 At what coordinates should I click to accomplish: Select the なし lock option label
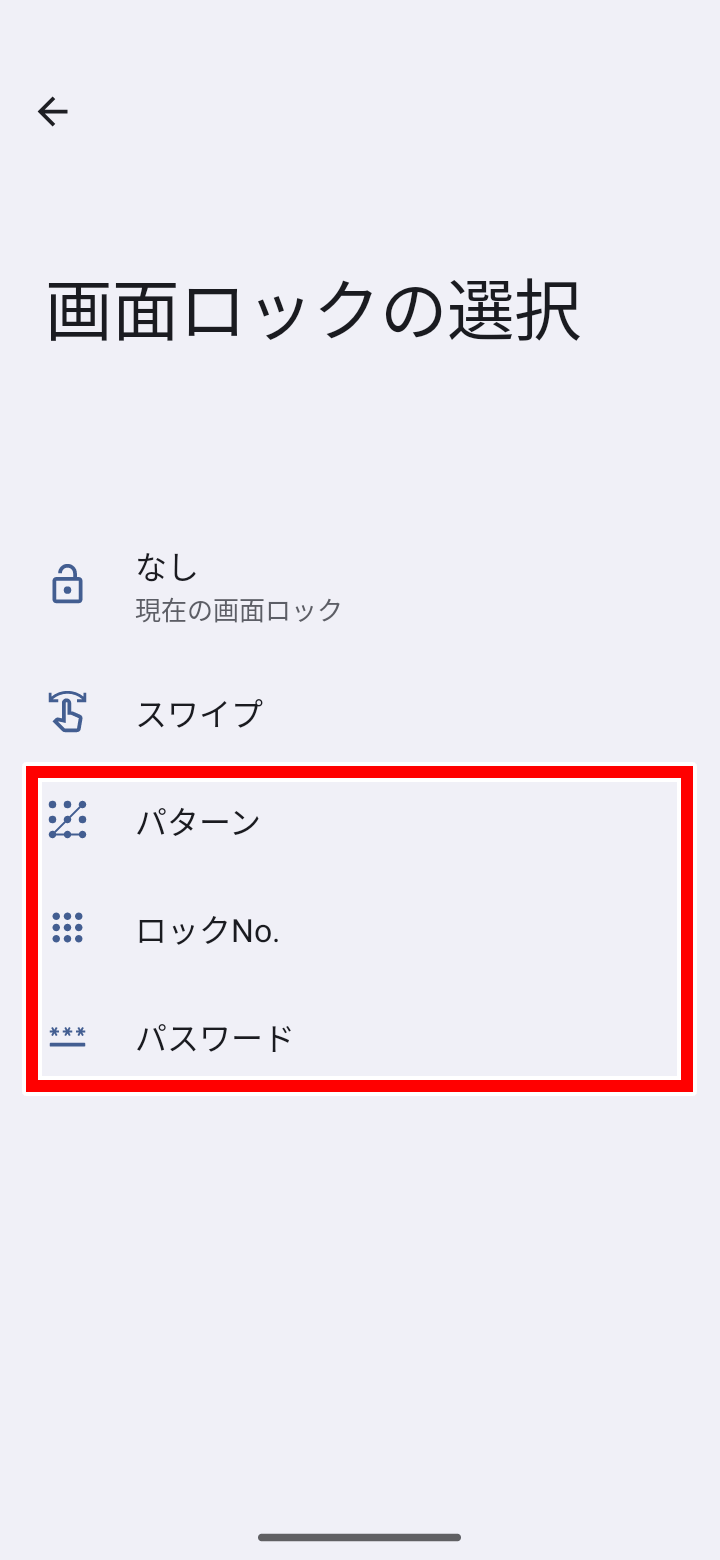[167, 567]
